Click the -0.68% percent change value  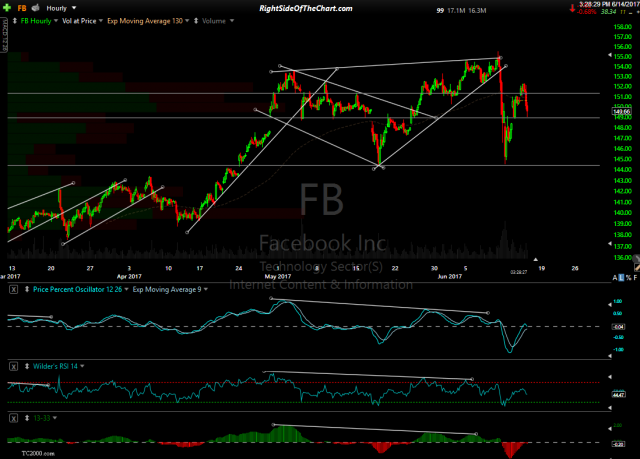click(x=587, y=12)
